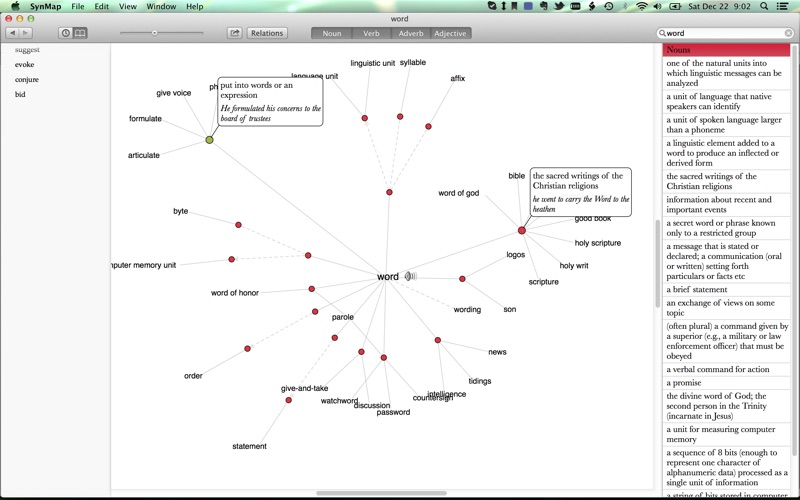Image resolution: width=800 pixels, height=500 pixels.
Task: Toggle the Verb filter
Action: click(371, 33)
